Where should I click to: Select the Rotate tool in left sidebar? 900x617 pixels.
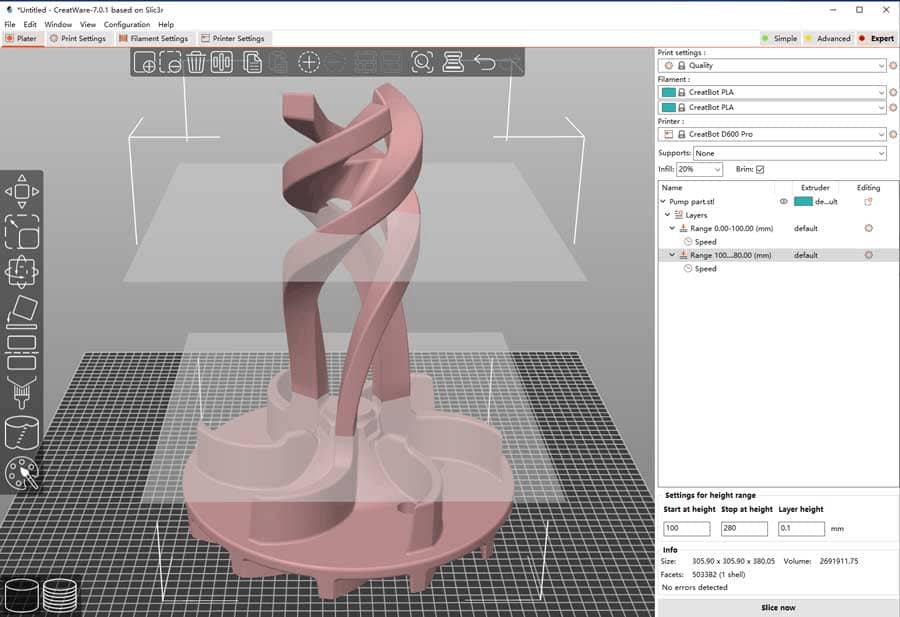click(22, 271)
